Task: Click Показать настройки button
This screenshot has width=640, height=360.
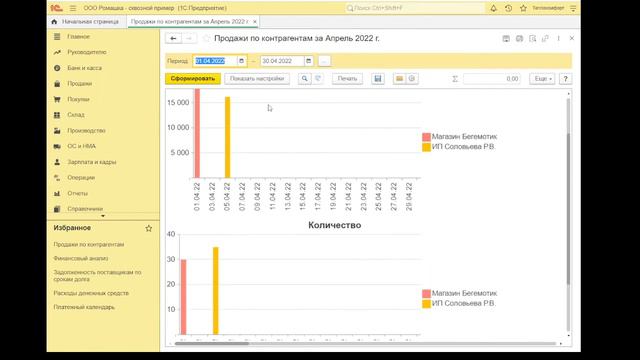Action: pyautogui.click(x=257, y=78)
